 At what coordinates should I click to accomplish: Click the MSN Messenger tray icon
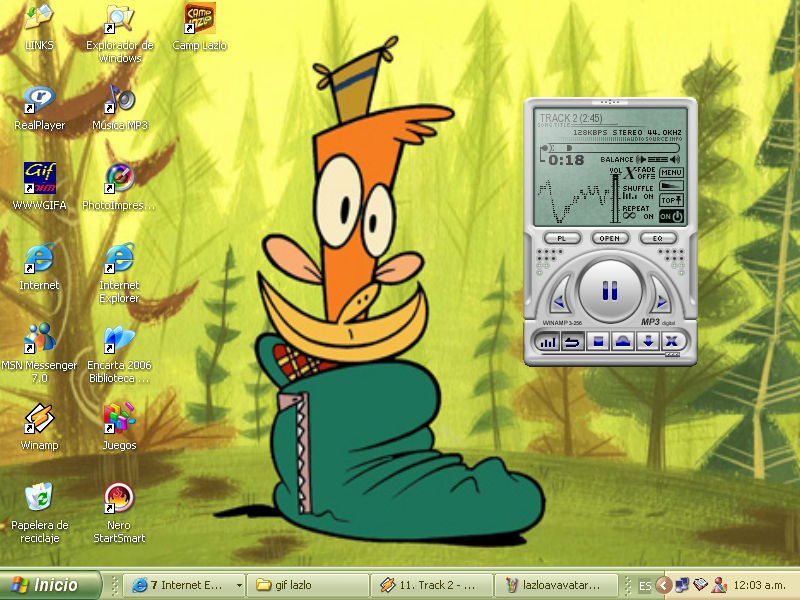coord(719,585)
